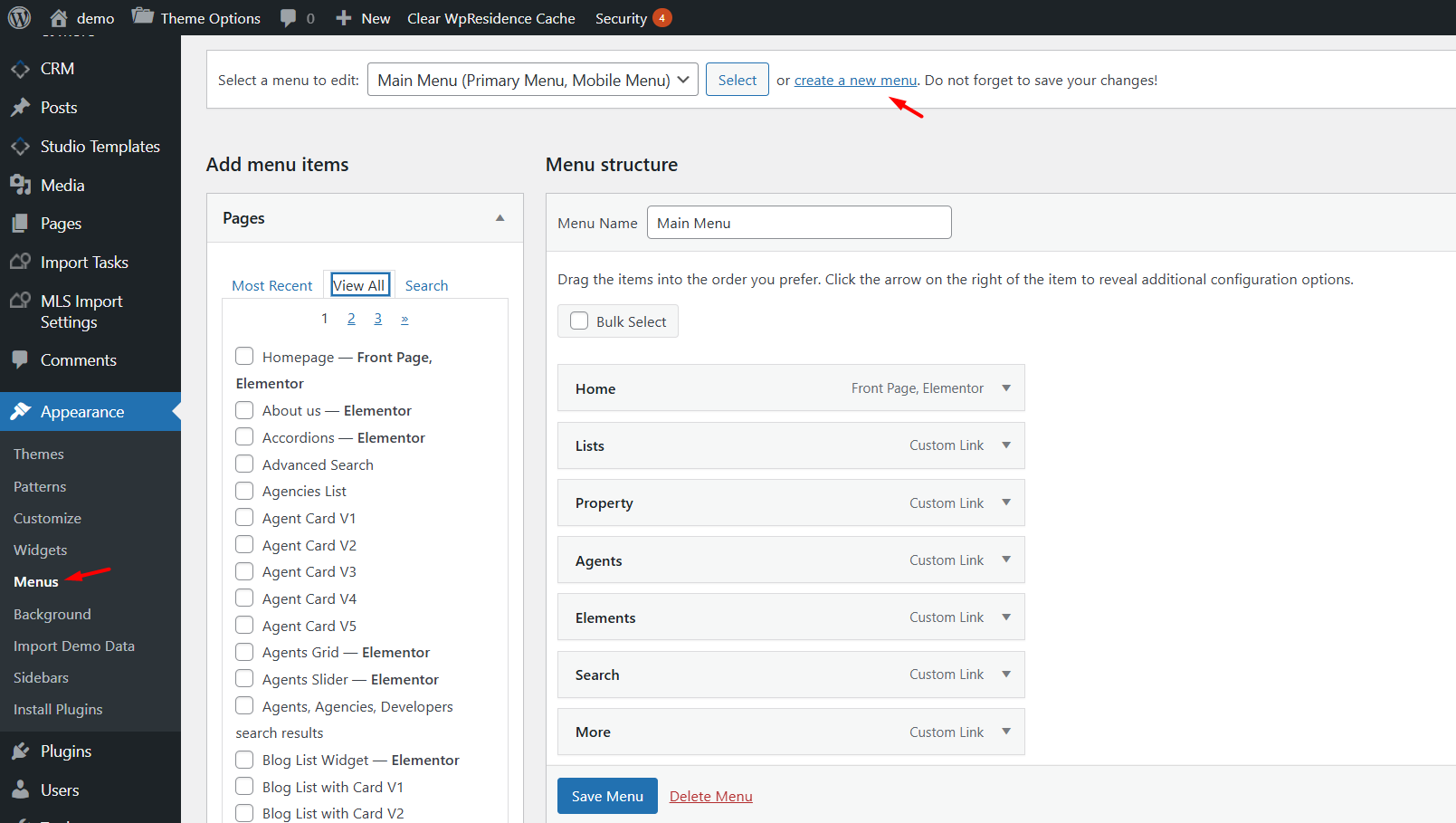Image resolution: width=1456 pixels, height=823 pixels.
Task: Click the Menu Name text field
Action: 798,223
